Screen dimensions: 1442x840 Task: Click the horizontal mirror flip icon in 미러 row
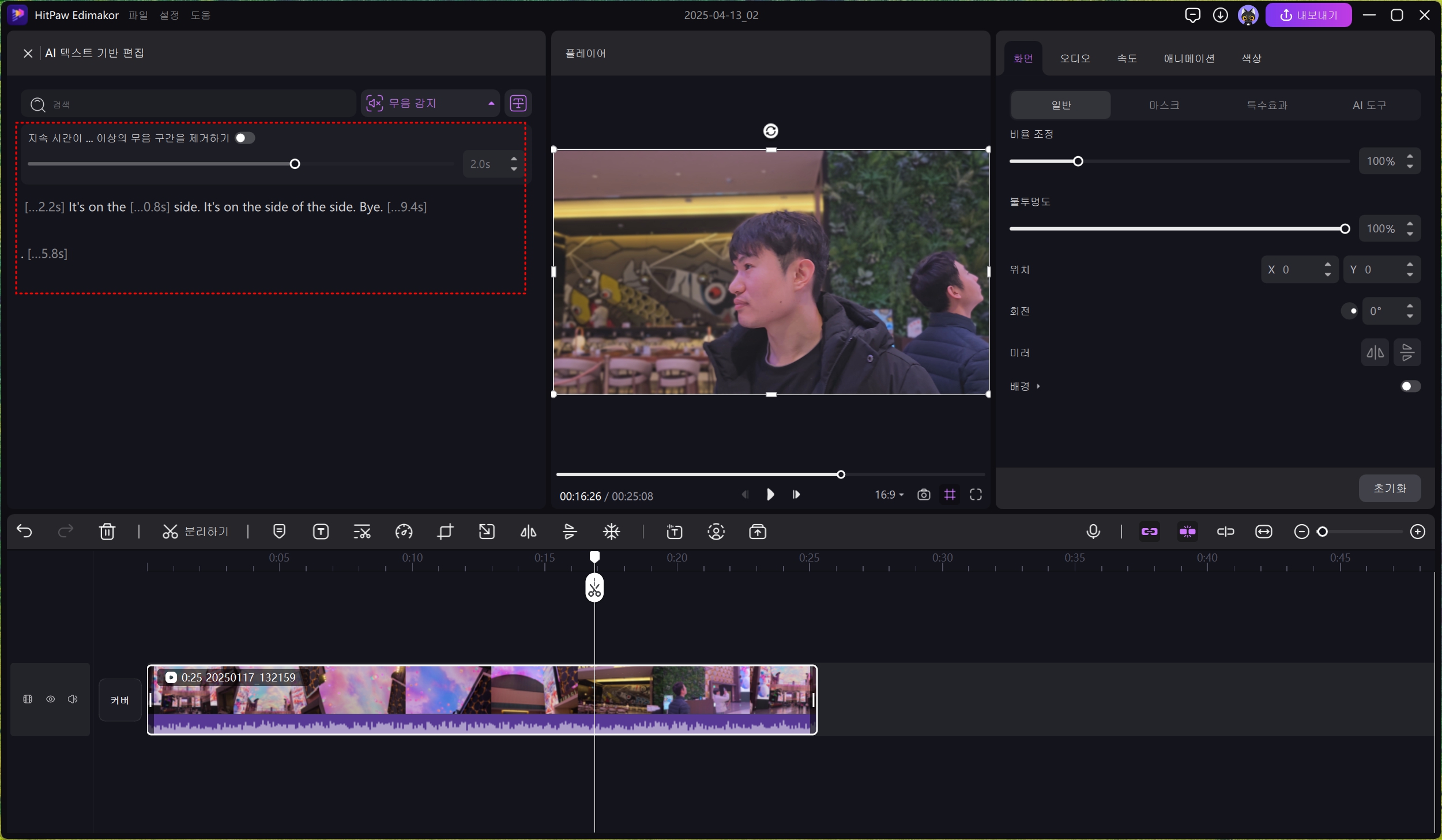pyautogui.click(x=1375, y=352)
